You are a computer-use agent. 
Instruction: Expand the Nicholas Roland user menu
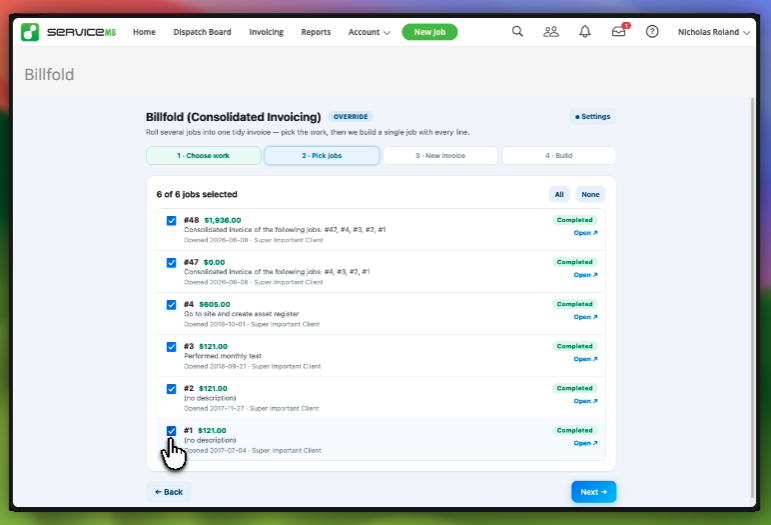(x=713, y=32)
